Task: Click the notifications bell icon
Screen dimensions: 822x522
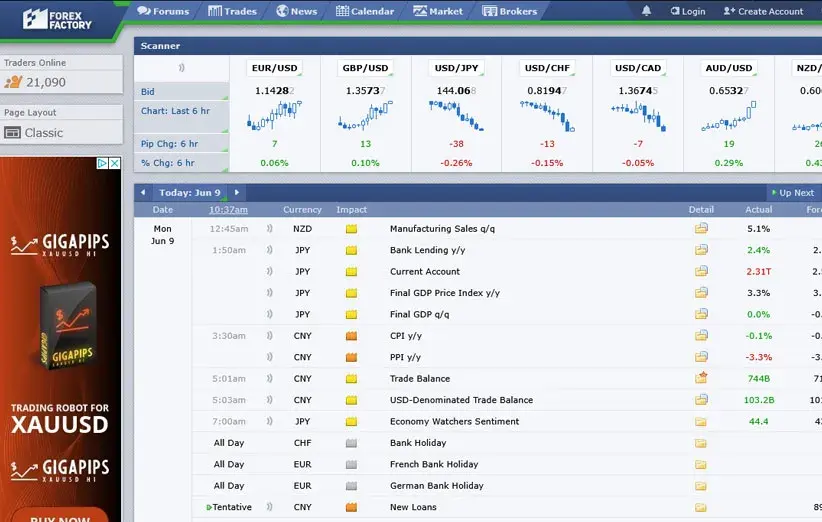Action: point(646,11)
